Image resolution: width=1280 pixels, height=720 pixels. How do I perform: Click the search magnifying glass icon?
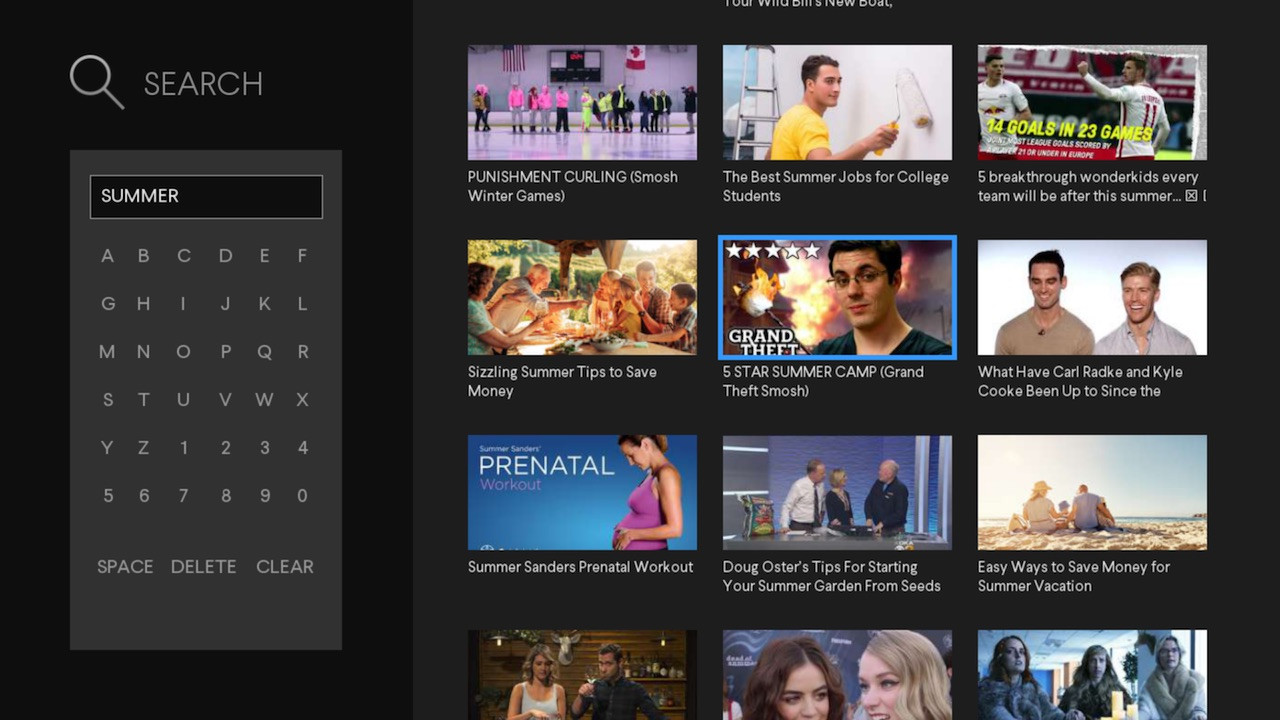[97, 82]
